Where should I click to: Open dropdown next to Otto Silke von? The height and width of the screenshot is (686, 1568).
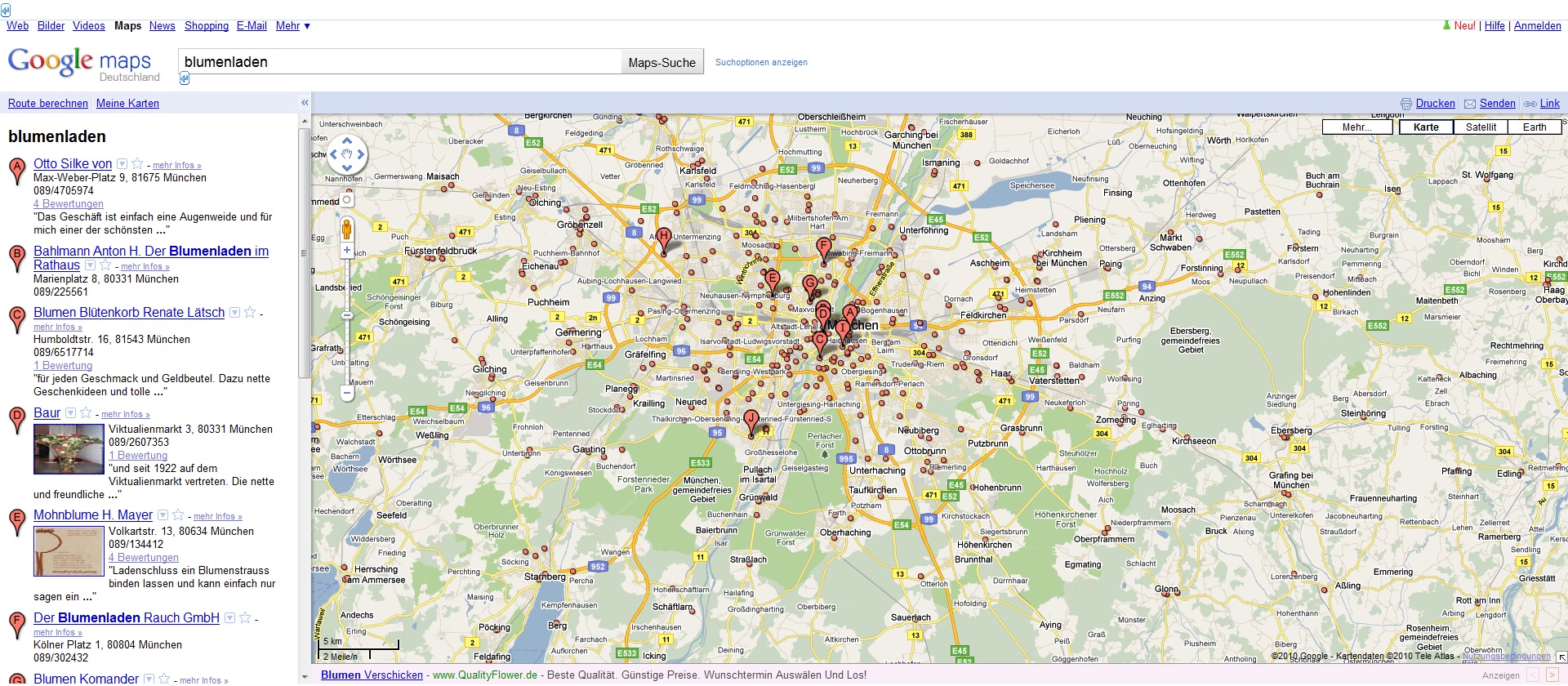(122, 164)
